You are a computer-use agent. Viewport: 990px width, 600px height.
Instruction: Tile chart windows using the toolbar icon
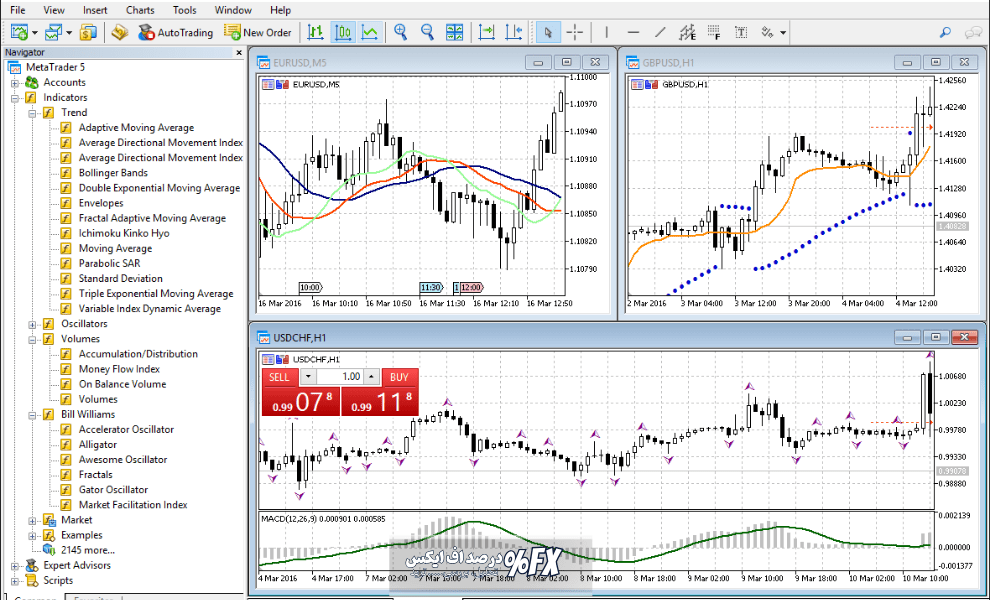tap(455, 32)
